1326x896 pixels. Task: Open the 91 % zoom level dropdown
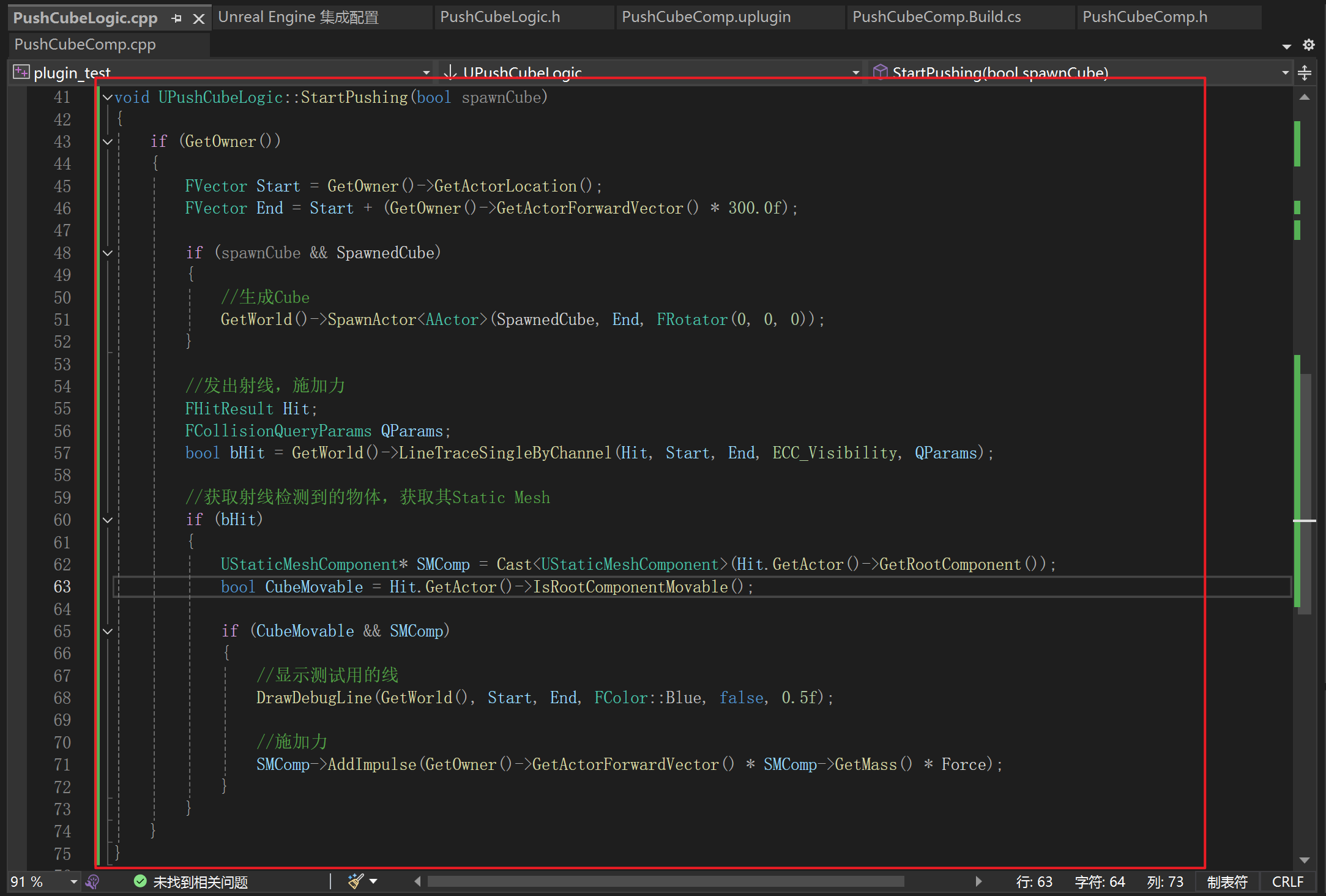pos(73,881)
